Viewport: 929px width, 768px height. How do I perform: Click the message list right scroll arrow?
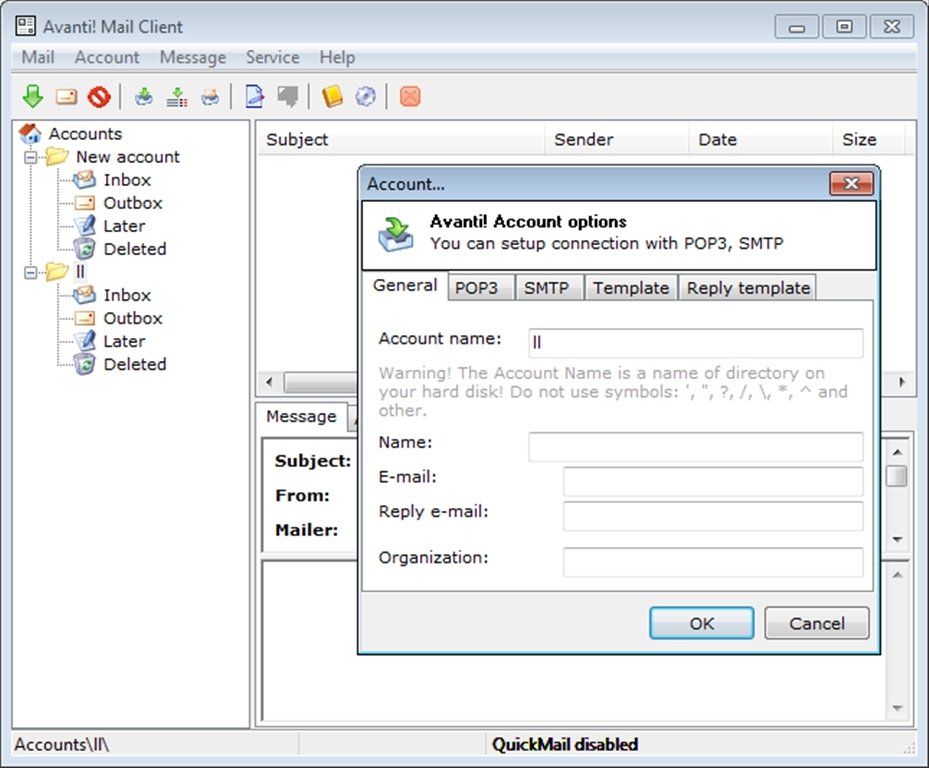(x=902, y=382)
